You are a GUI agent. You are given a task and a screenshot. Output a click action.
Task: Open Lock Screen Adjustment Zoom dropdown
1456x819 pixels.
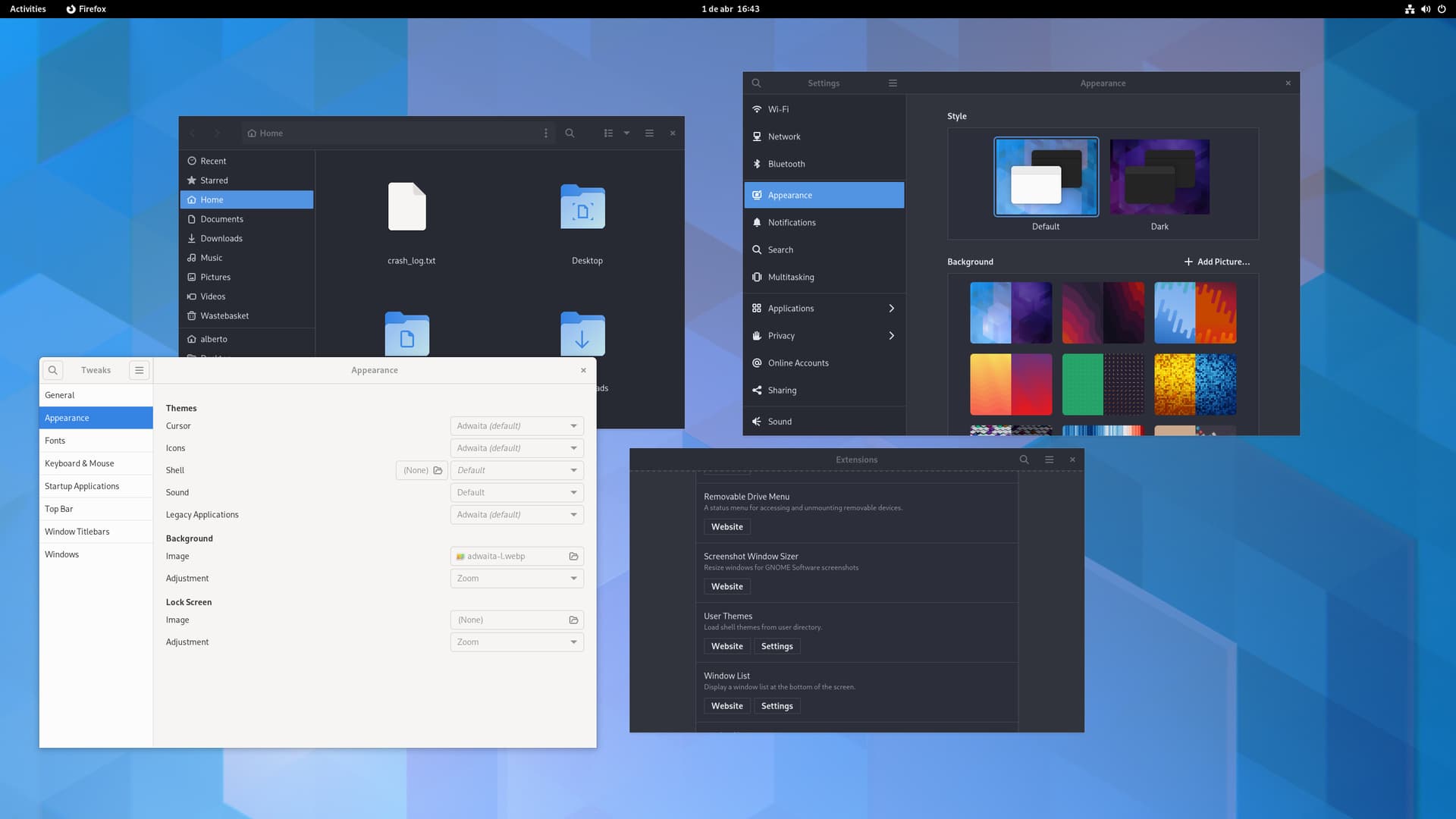tap(516, 642)
